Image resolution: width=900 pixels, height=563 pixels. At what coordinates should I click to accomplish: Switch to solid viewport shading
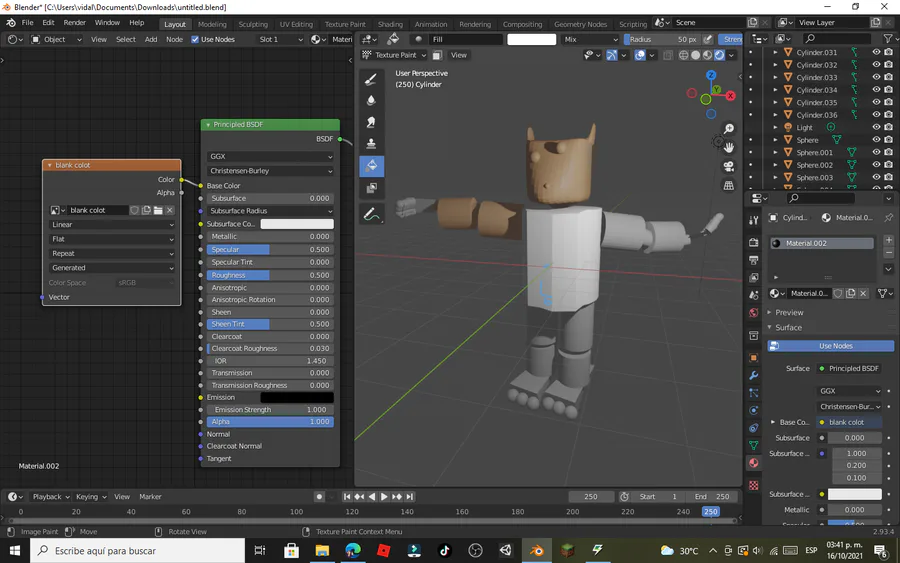[x=695, y=55]
